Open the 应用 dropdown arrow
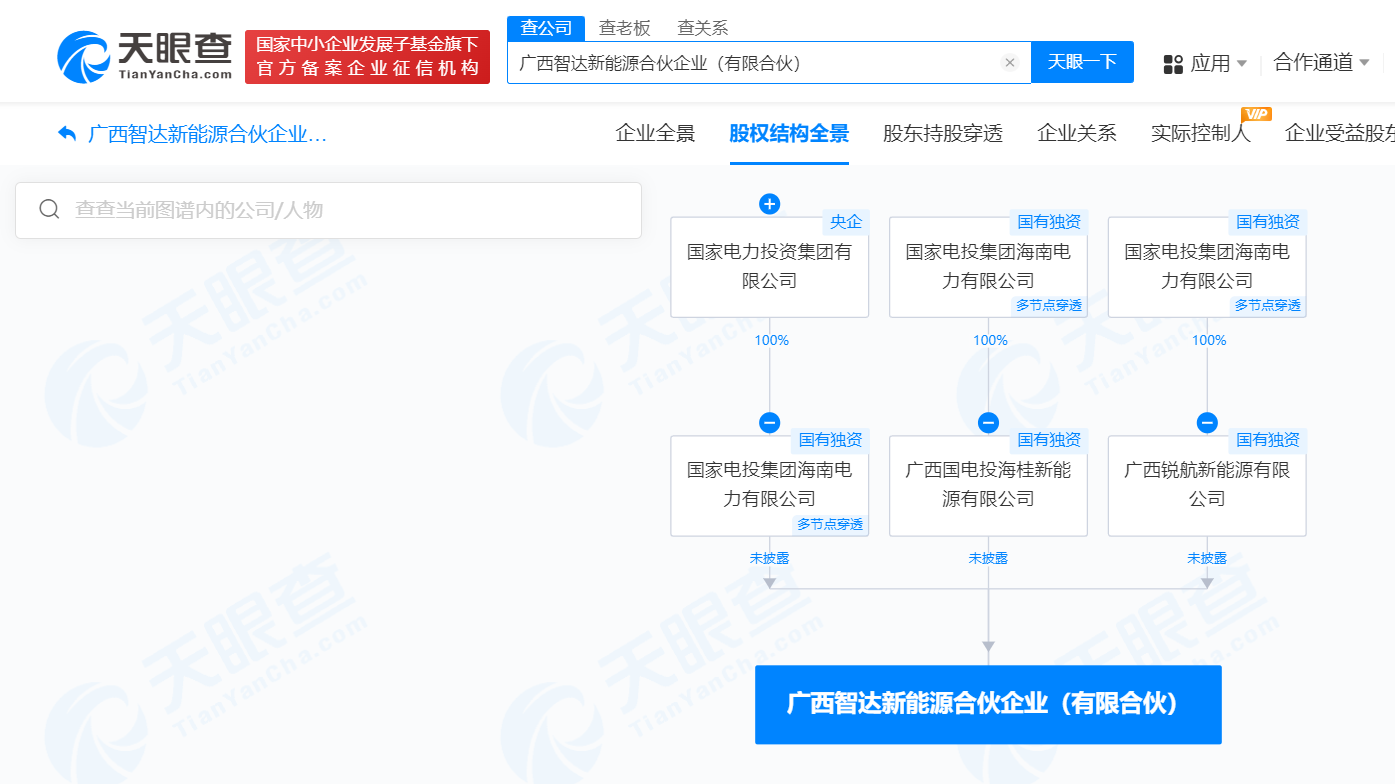This screenshot has height=784, width=1395. (x=1242, y=63)
